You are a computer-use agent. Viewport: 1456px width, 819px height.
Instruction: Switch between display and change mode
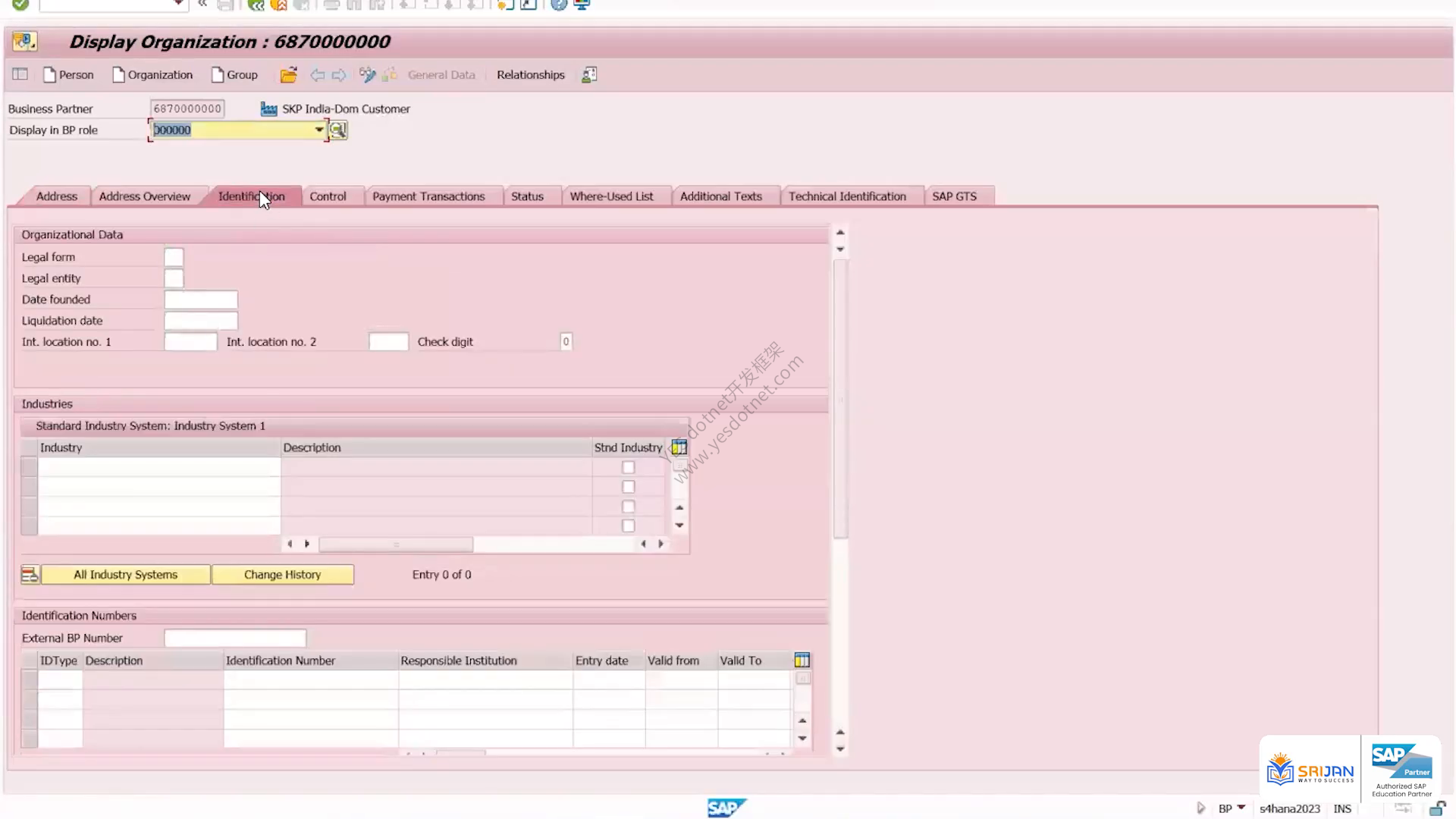(x=368, y=74)
